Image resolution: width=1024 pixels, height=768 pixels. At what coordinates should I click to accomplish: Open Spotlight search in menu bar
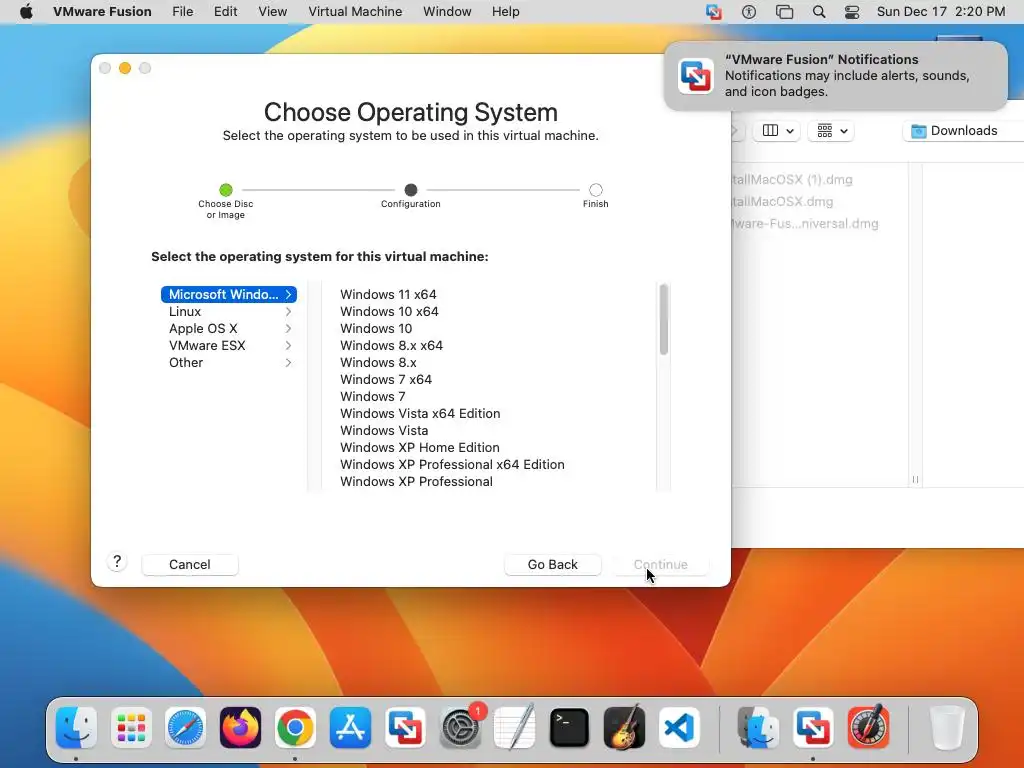819,12
